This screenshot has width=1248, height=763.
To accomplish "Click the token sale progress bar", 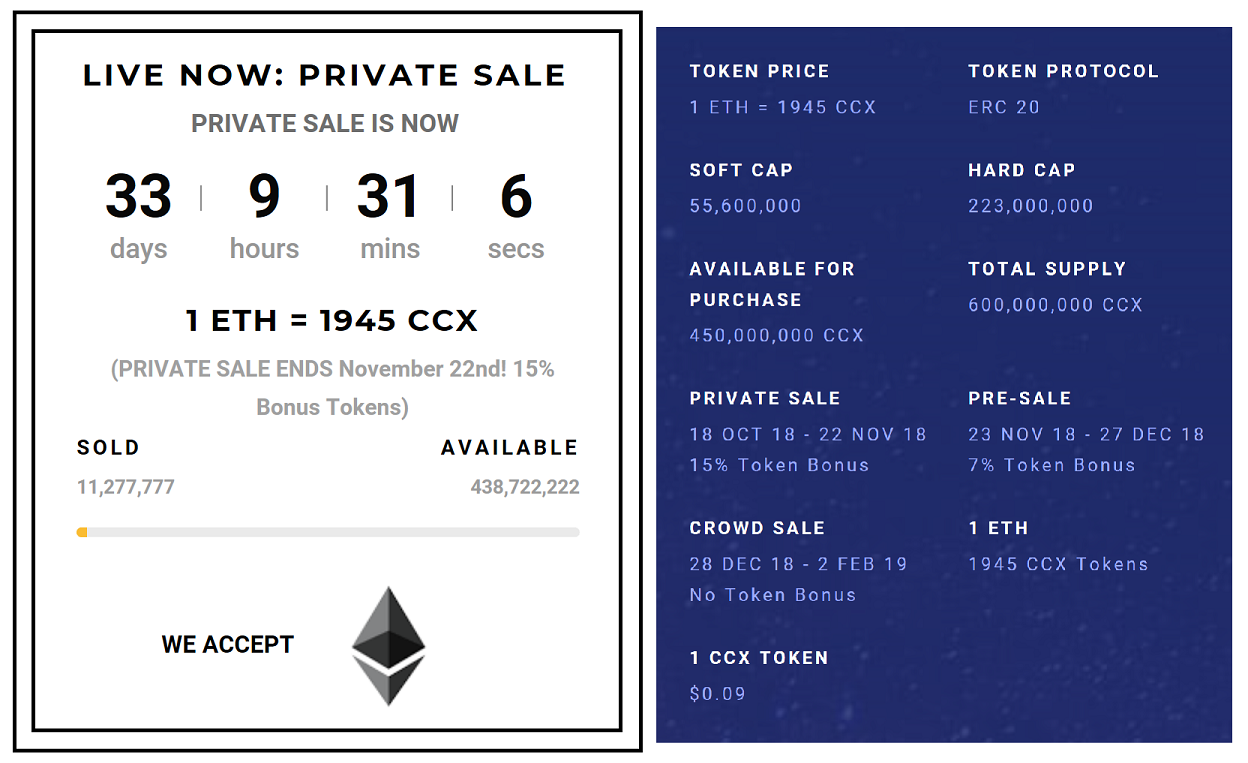I will point(328,532).
